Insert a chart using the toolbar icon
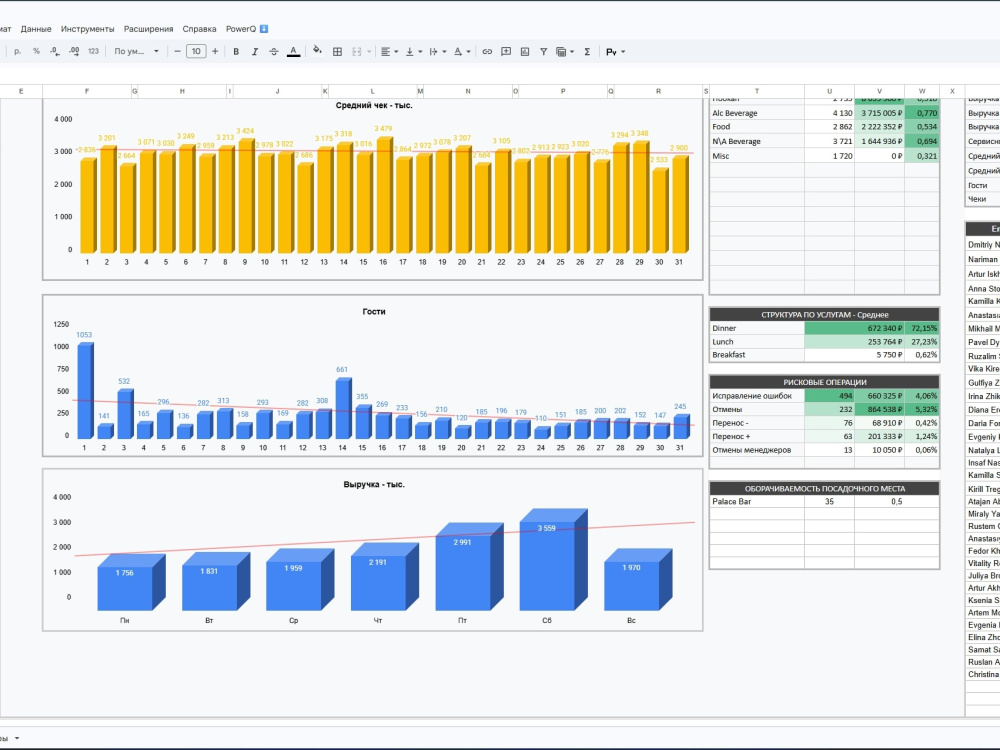 [525, 52]
